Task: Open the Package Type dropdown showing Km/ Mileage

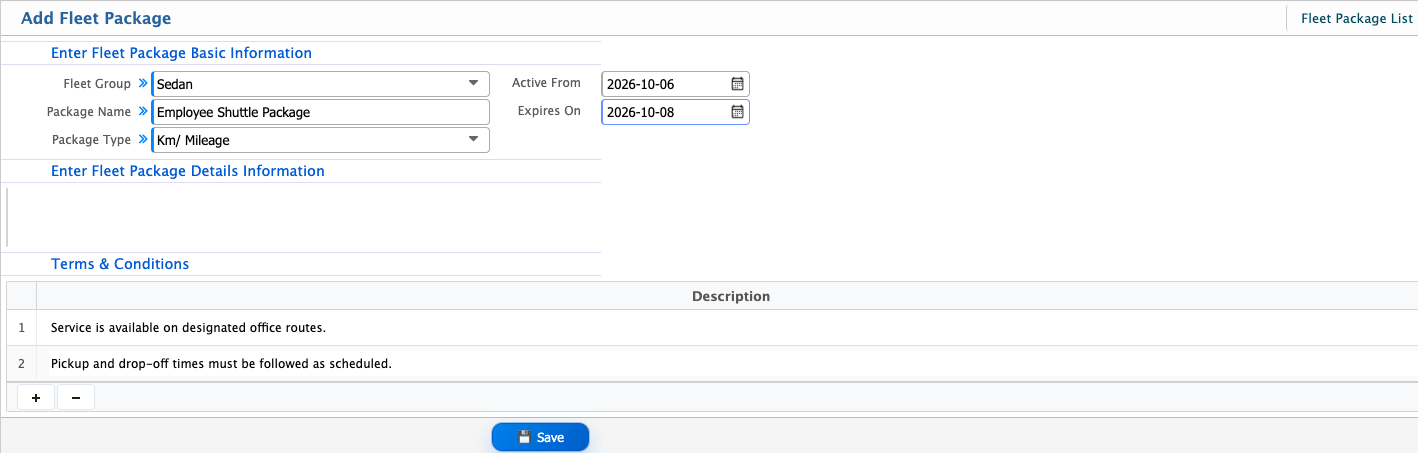Action: click(320, 140)
